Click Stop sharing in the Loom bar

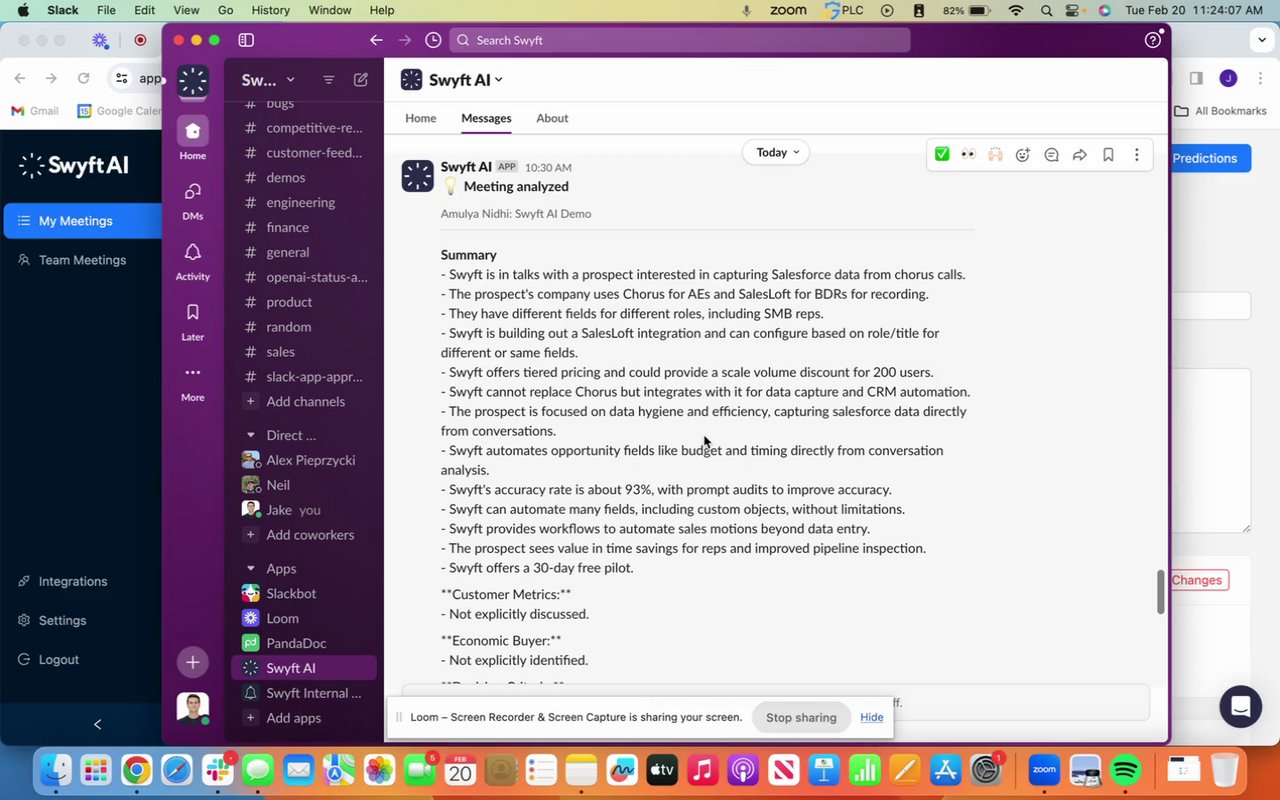(801, 718)
